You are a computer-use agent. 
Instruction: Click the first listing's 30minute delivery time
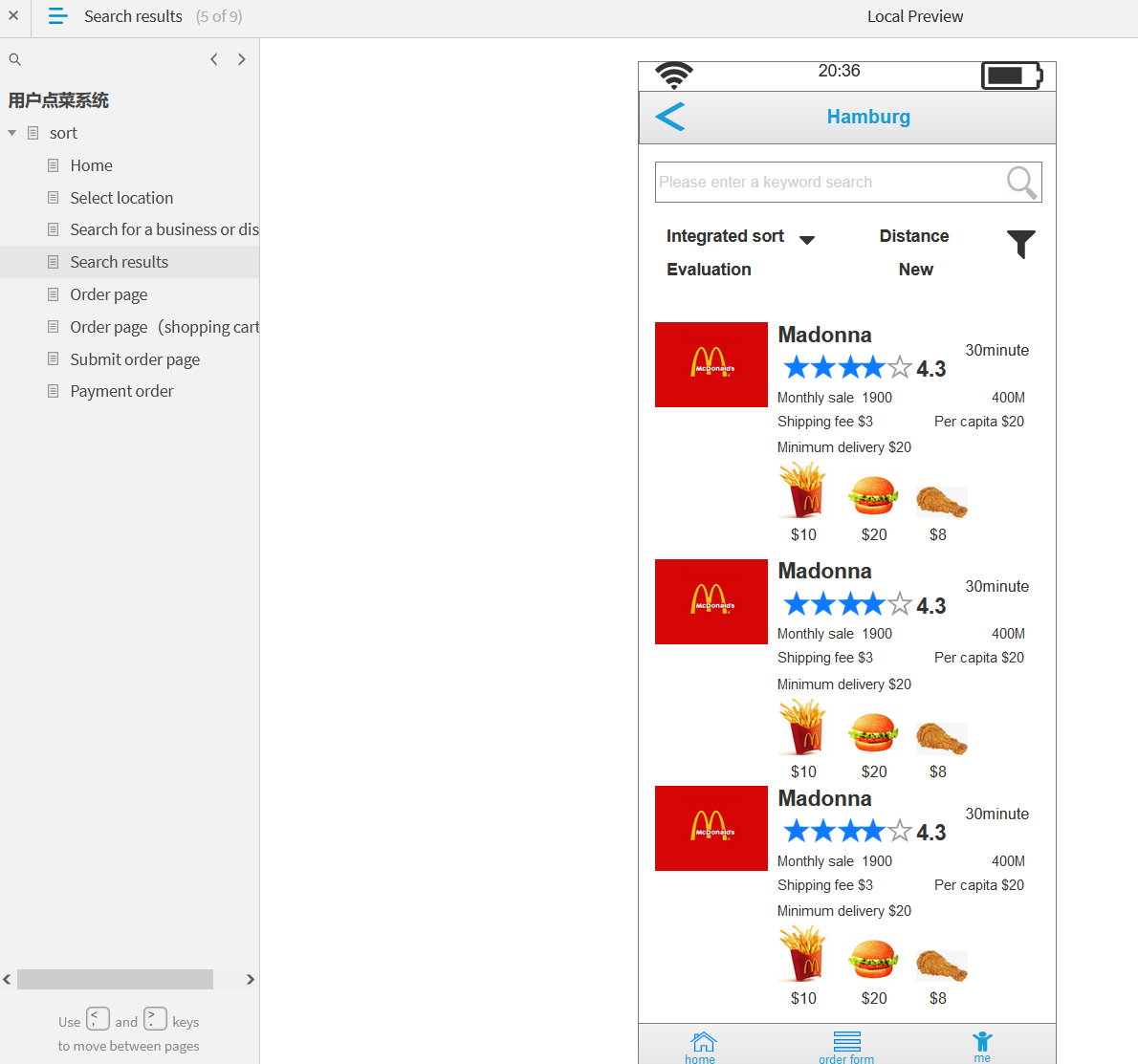997,350
